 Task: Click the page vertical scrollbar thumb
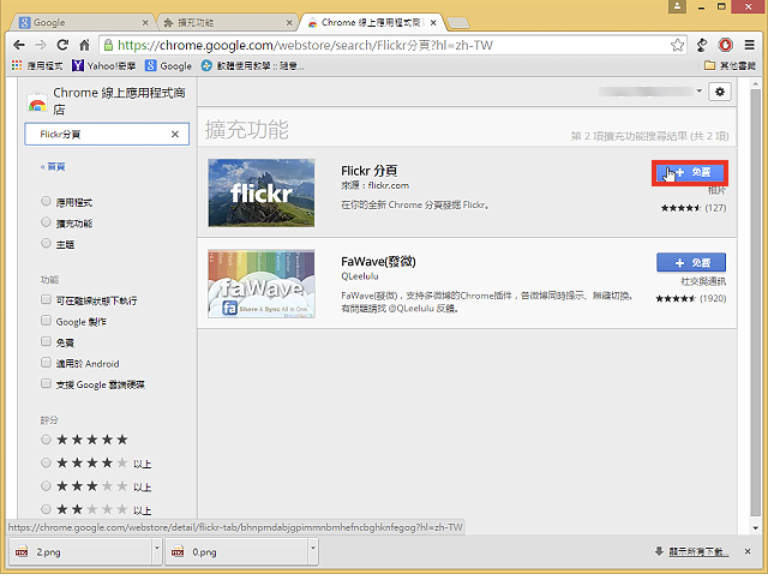pos(756,302)
